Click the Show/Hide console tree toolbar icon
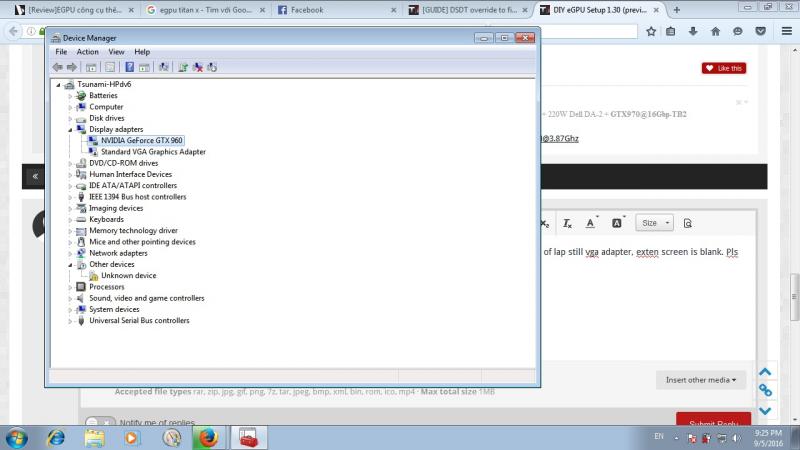The image size is (800, 450). click(x=91, y=67)
